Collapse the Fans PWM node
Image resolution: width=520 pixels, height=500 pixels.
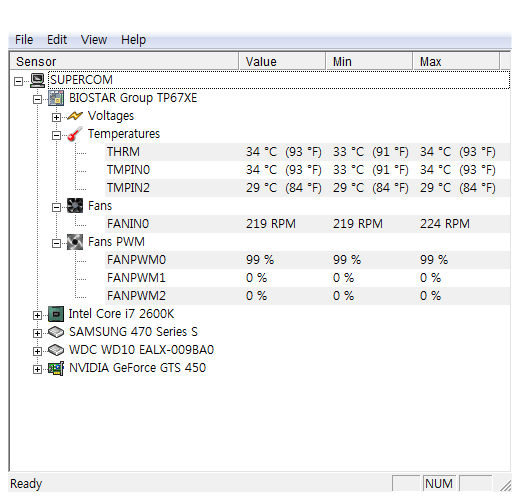pyautogui.click(x=56, y=243)
